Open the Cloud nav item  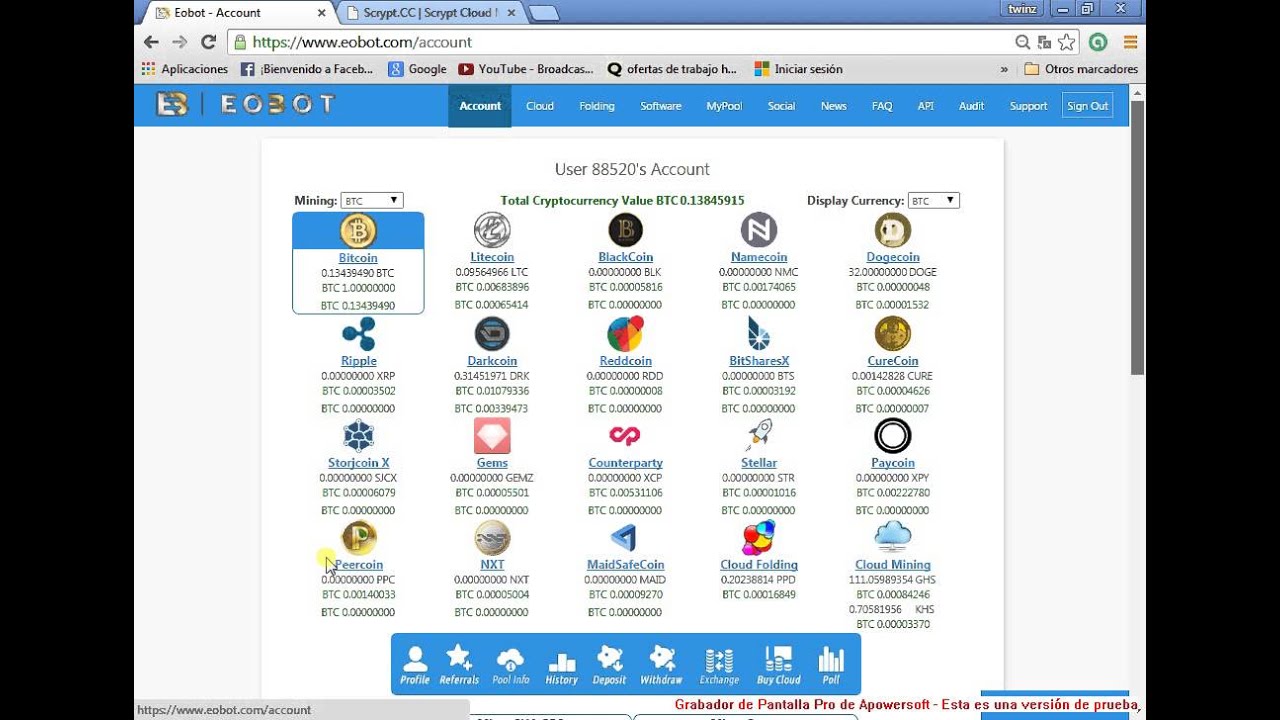(x=540, y=106)
